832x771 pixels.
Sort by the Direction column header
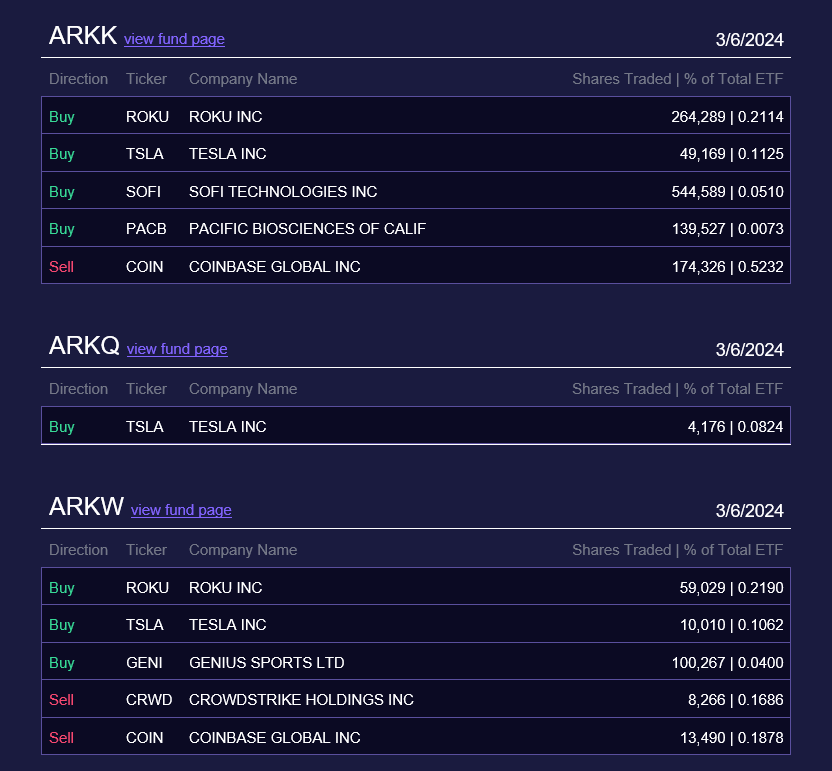tap(78, 78)
